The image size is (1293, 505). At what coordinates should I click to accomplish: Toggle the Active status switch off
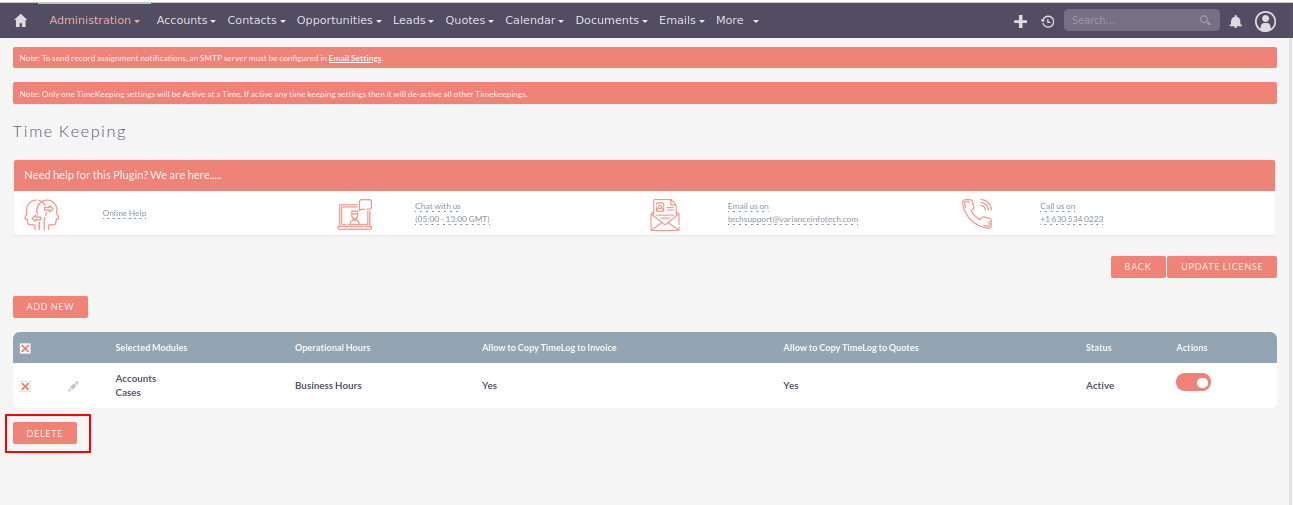click(1193, 382)
